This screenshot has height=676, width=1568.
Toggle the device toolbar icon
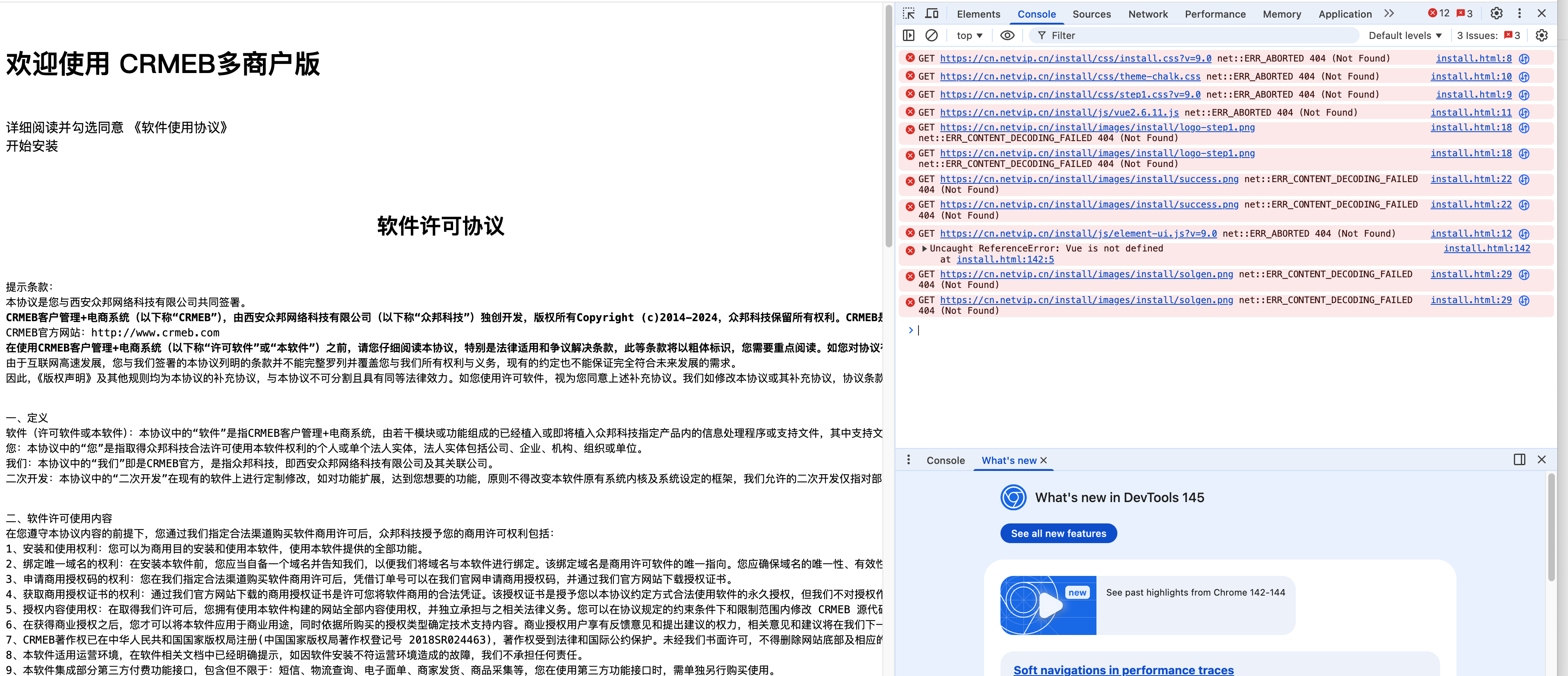click(x=931, y=14)
